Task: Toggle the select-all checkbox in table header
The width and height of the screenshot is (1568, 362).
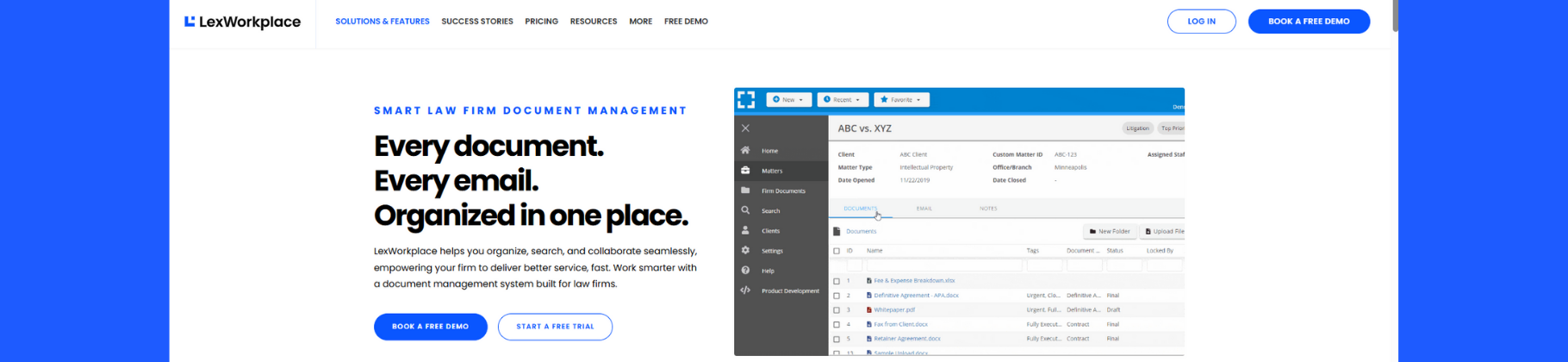Action: pos(837,251)
